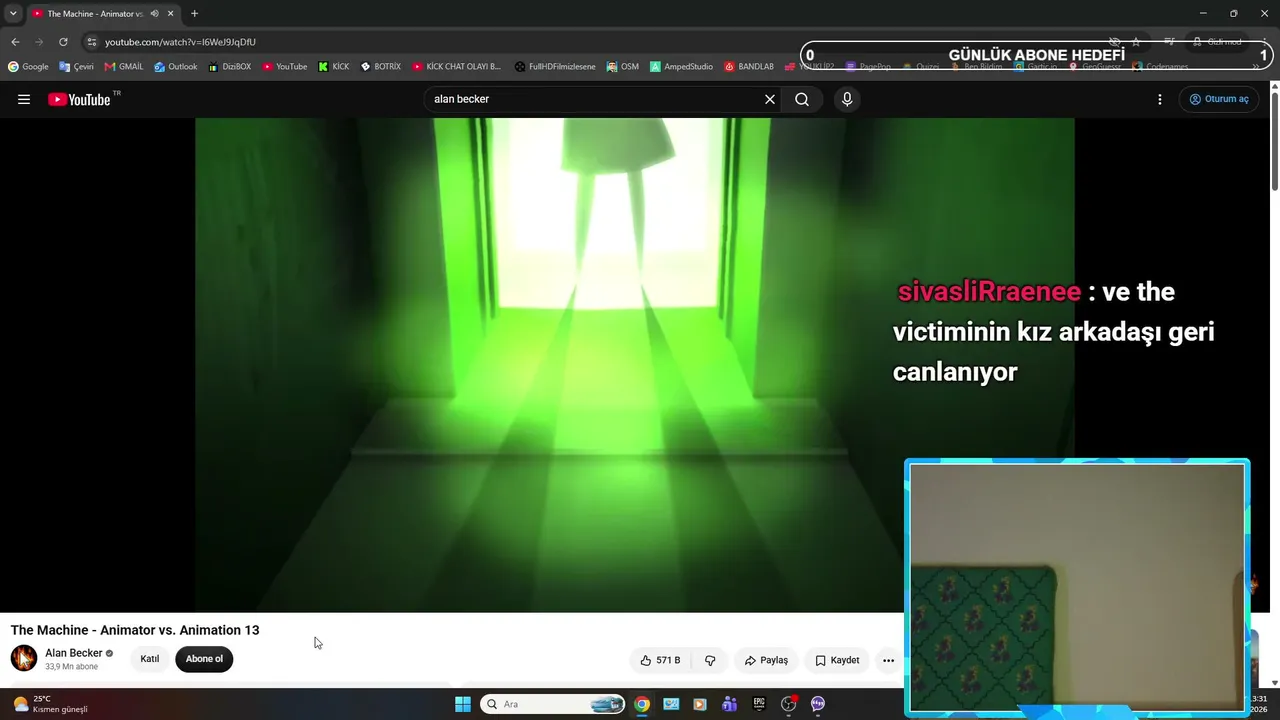
Task: Open the KİCK CHAT OLAYI bookmark
Action: click(457, 67)
